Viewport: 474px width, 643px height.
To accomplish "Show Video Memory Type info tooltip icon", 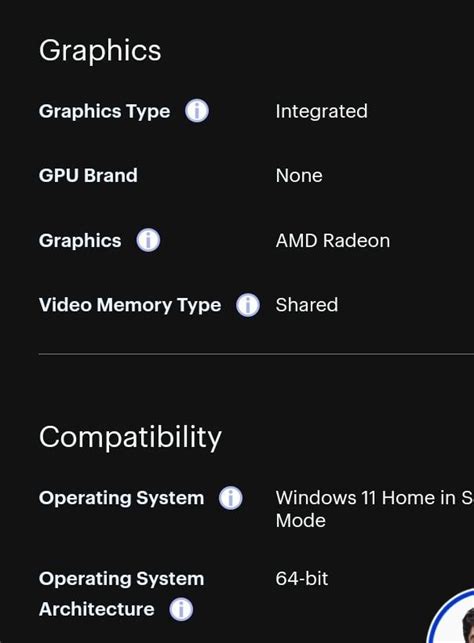I will tap(248, 305).
